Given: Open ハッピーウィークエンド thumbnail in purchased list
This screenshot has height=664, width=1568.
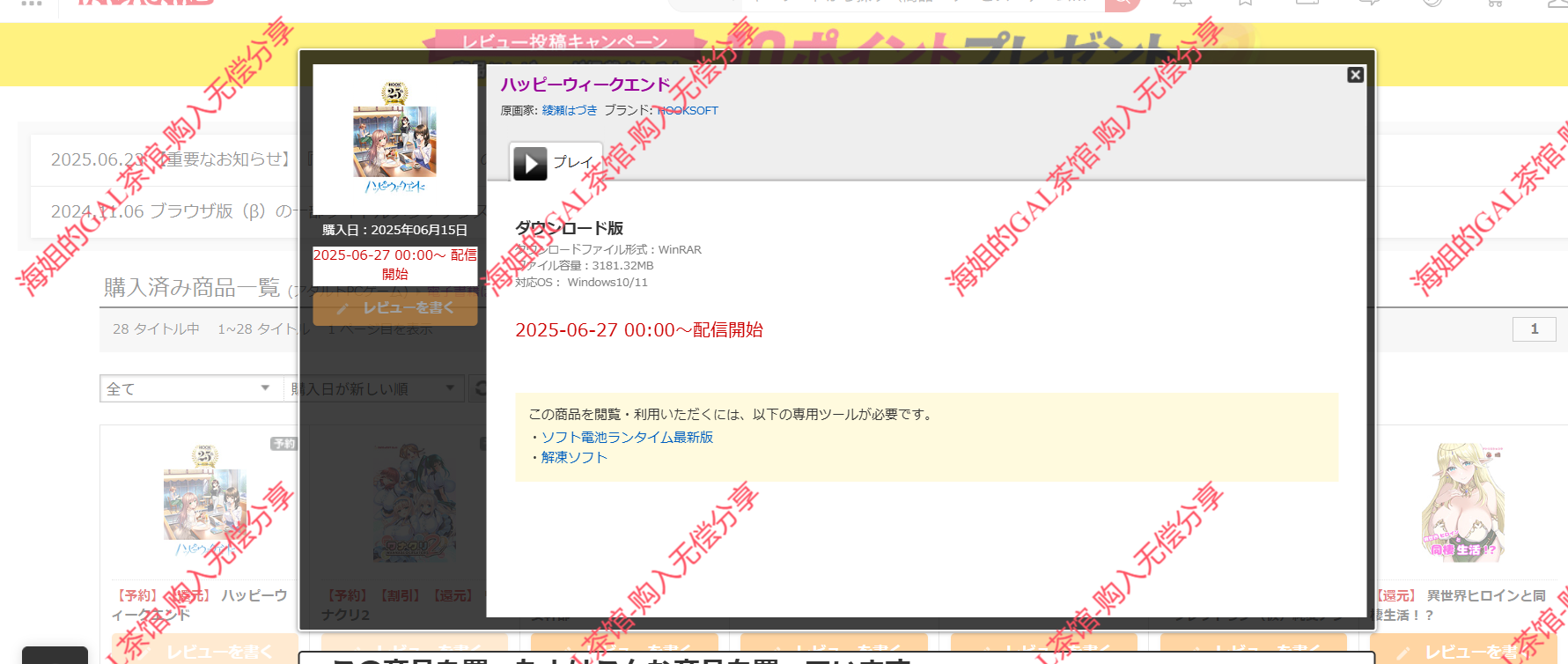Looking at the screenshot, I should pyautogui.click(x=205, y=502).
